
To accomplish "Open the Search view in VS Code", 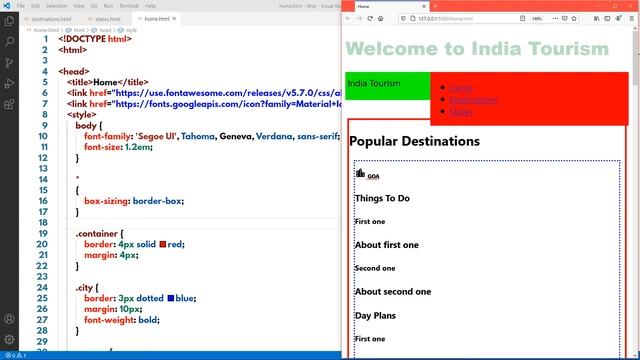I will pos(9,42).
